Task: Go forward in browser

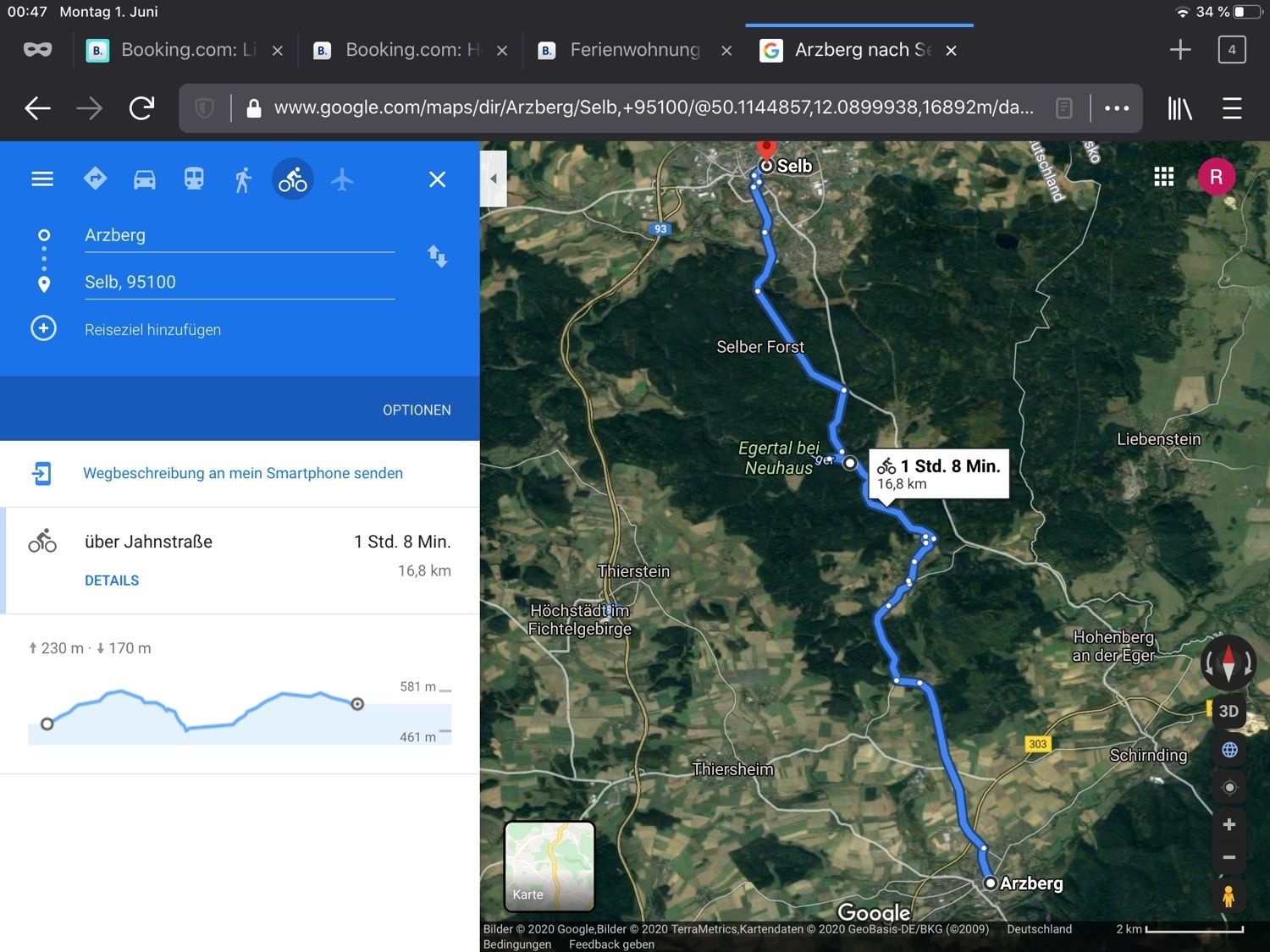Action: [x=89, y=107]
